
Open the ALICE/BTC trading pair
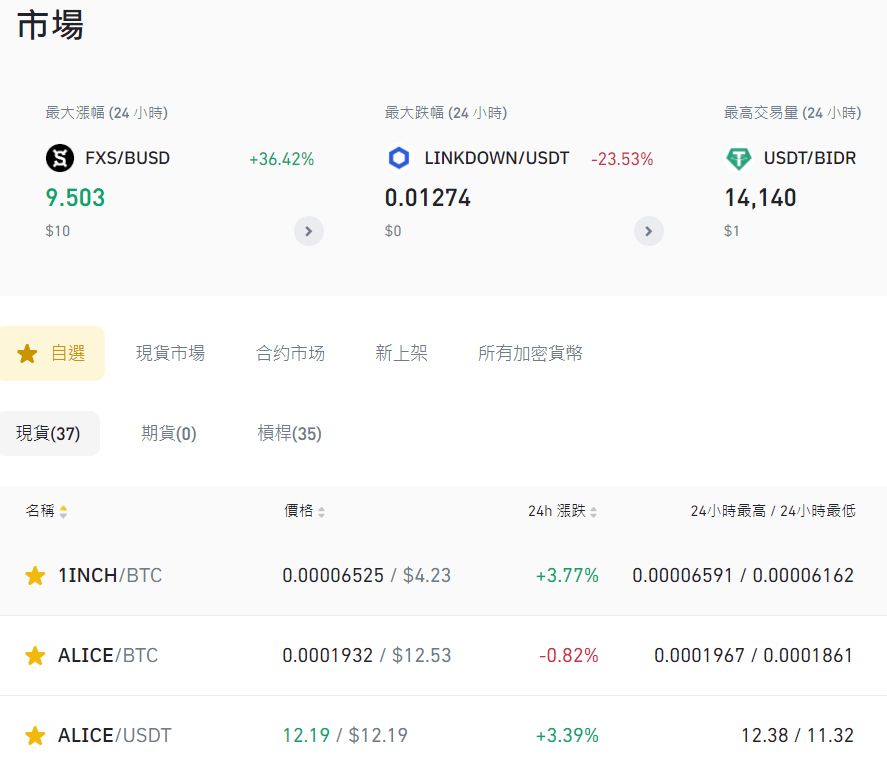pyautogui.click(x=108, y=656)
